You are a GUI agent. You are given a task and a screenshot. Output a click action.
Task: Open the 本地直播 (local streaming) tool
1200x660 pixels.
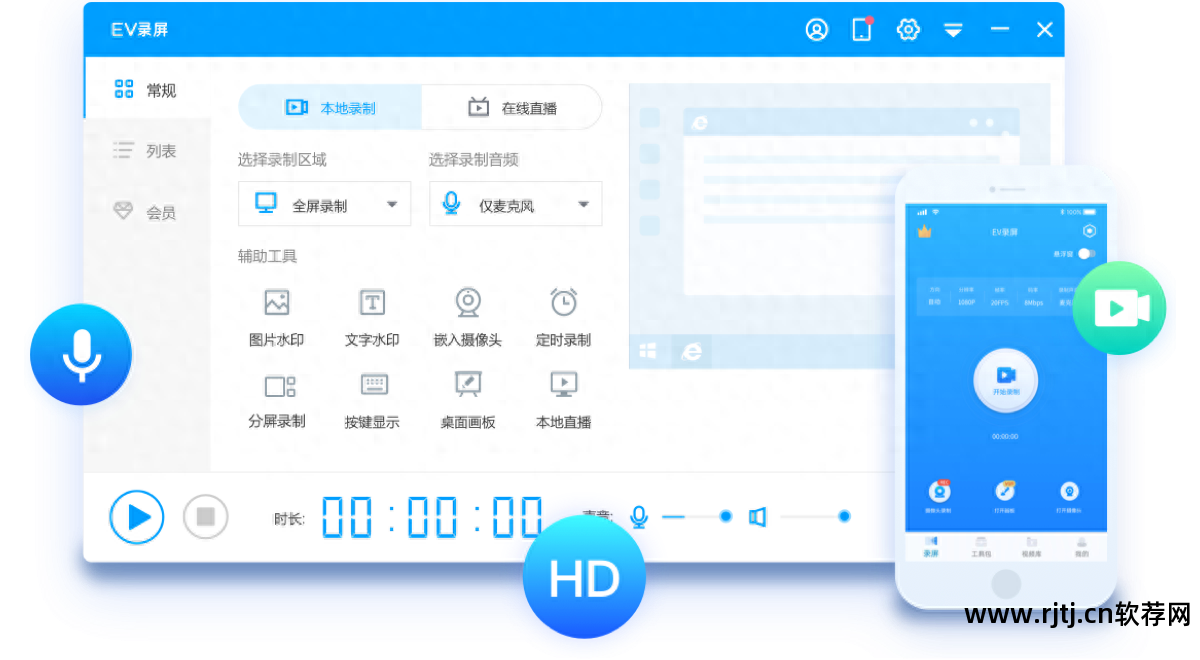[x=563, y=396]
